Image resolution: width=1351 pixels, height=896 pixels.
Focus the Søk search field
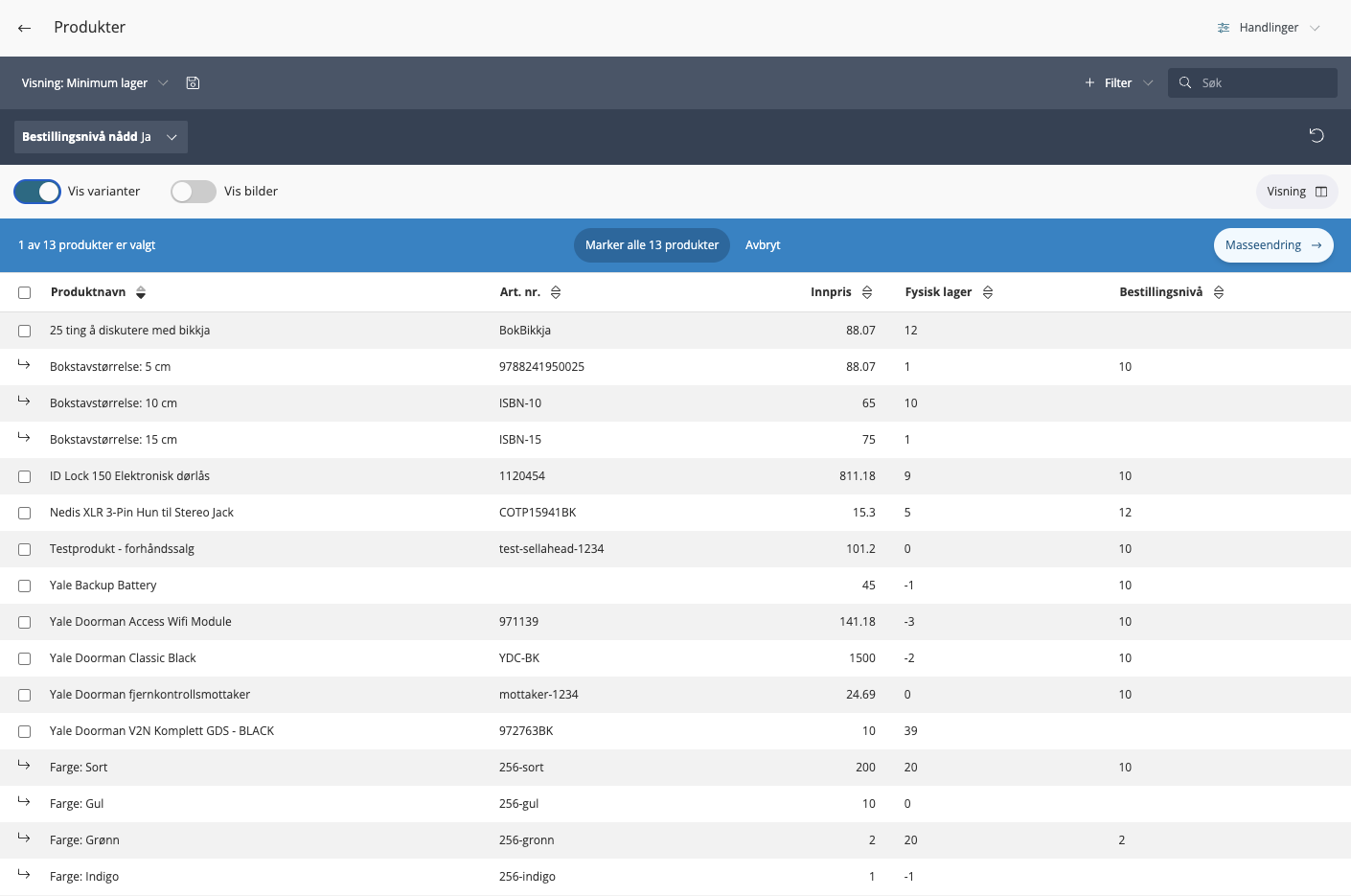click(1252, 83)
